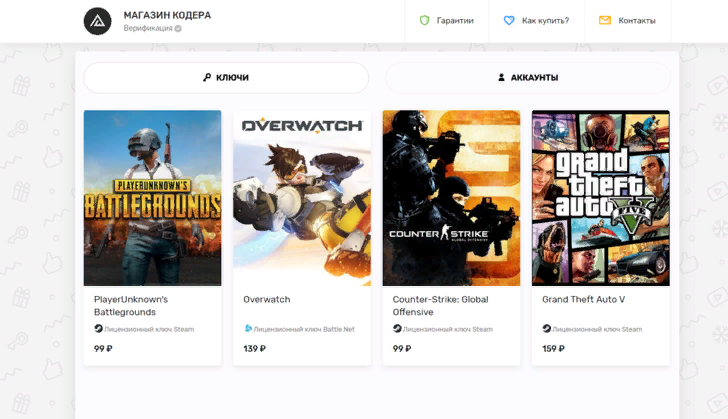Click Steam icon under PlayerUnknown's Battlegrounds
Image resolution: width=728 pixels, height=419 pixels.
point(98,328)
